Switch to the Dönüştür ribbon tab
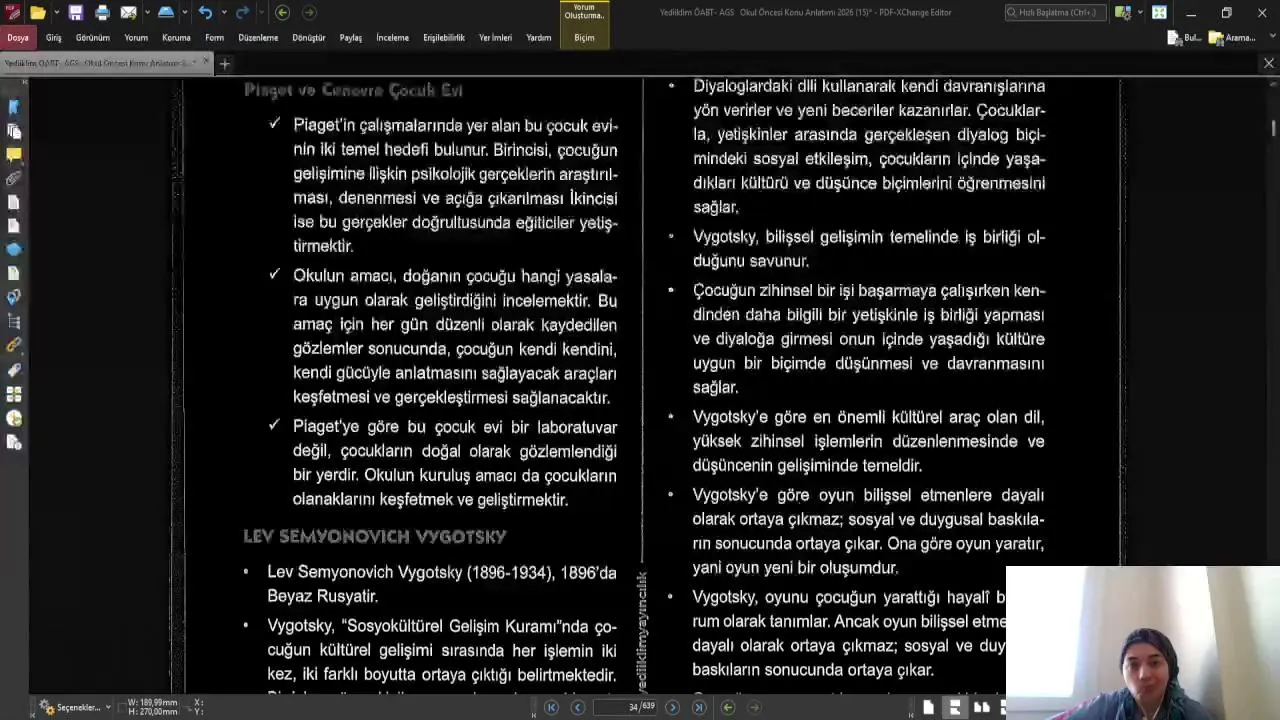Viewport: 1280px width, 720px height. coord(309,38)
